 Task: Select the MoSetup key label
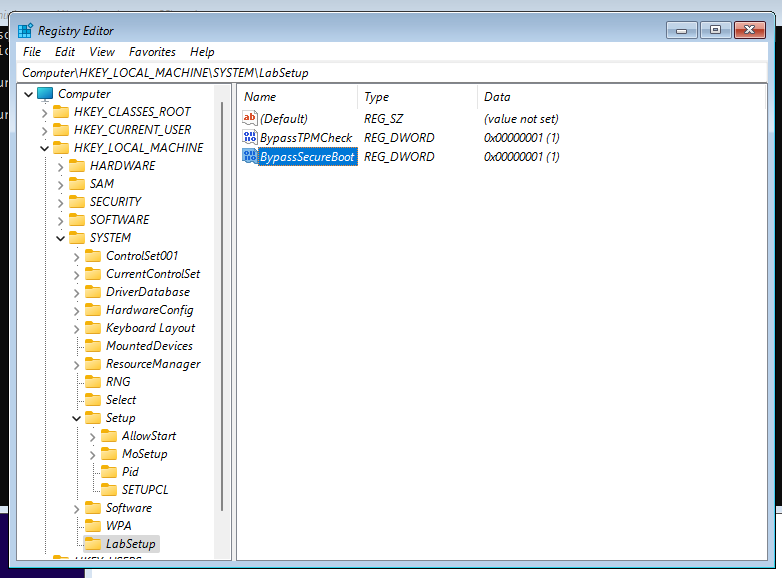pos(145,454)
